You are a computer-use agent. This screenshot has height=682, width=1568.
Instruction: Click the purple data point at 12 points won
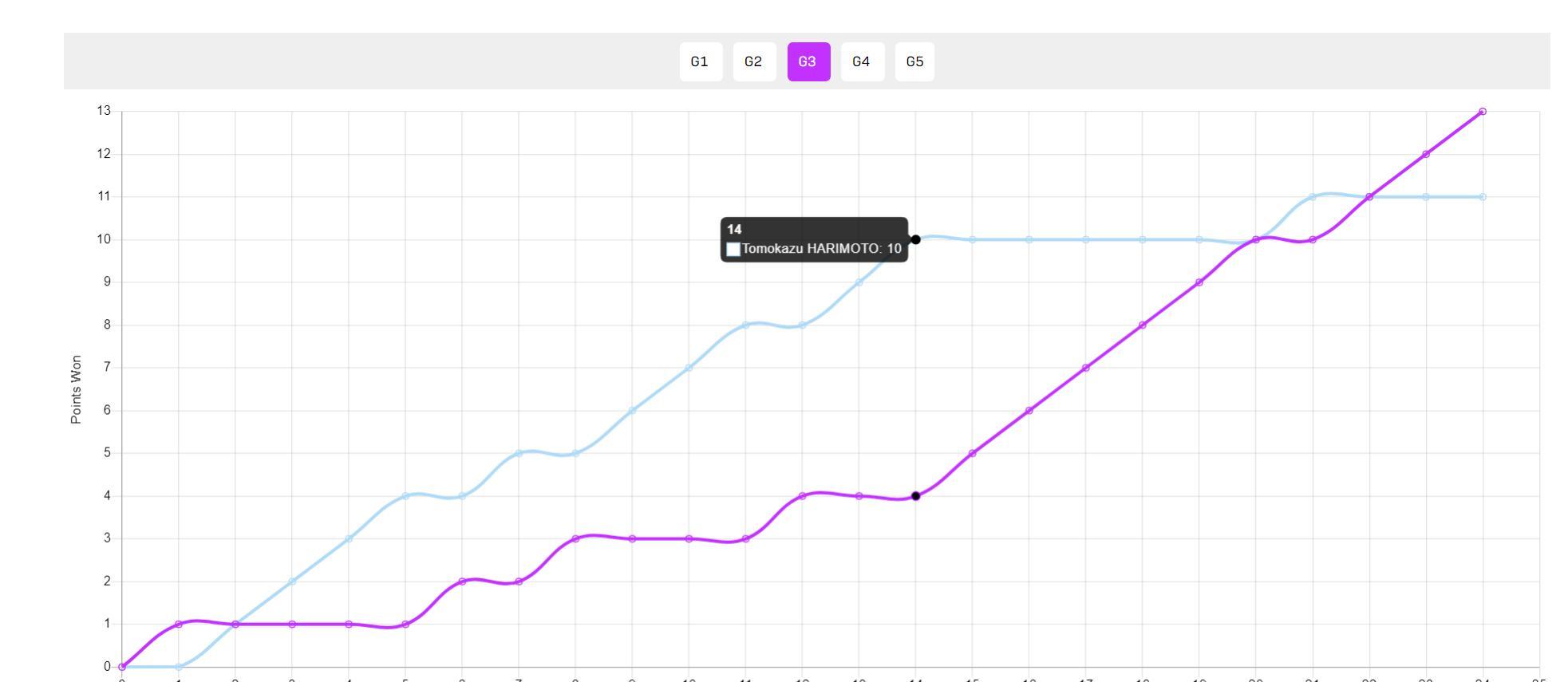[1425, 155]
